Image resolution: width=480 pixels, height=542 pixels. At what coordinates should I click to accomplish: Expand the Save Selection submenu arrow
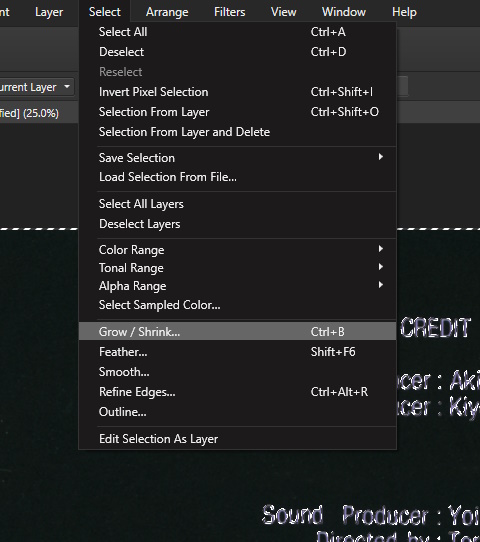pos(380,157)
